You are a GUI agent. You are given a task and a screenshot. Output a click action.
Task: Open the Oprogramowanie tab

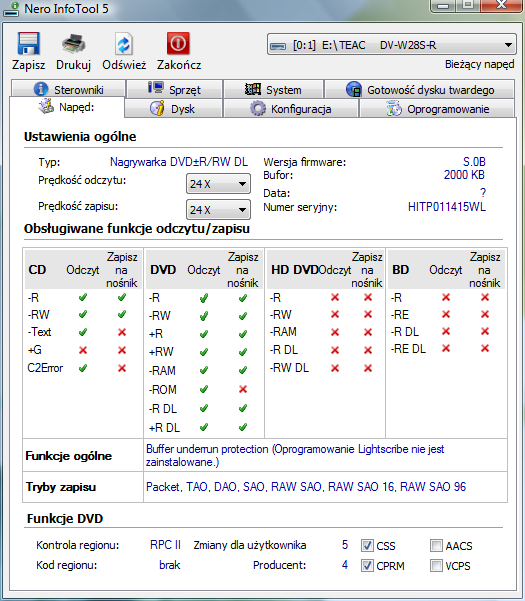tap(437, 109)
